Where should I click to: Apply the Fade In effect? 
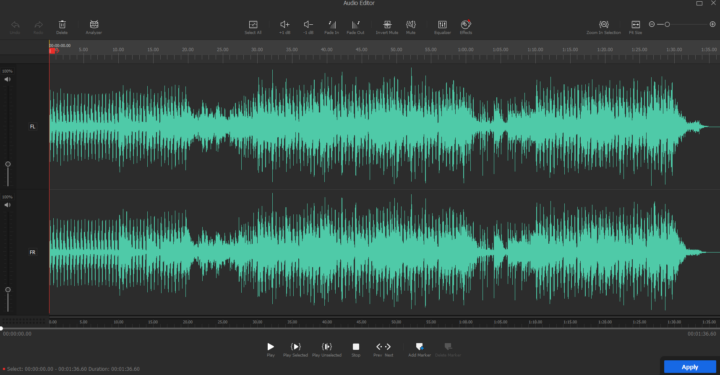[x=332, y=24]
